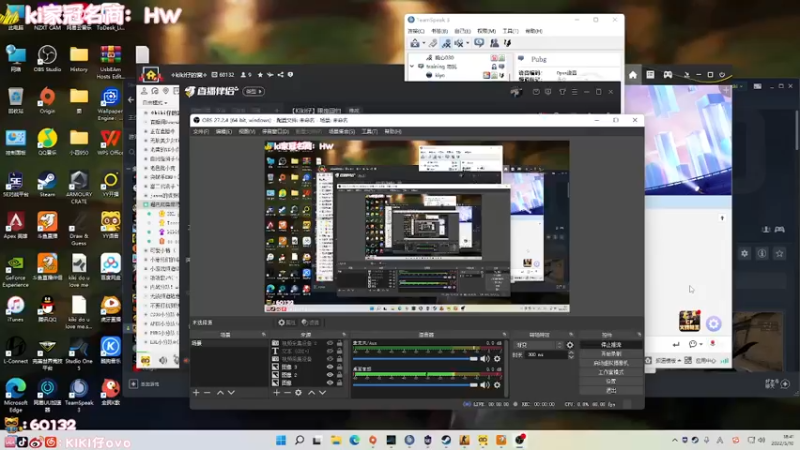Open TeamSpeak 连接(C) menu
The image size is (800, 450).
tap(416, 31)
